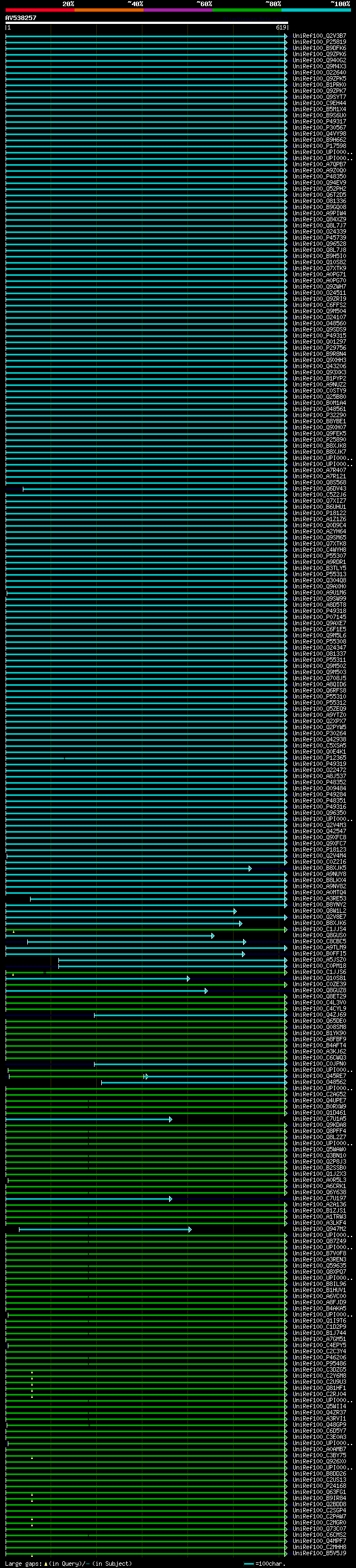Click the UniRef100_Q2V8E7 label

click(319, 917)
